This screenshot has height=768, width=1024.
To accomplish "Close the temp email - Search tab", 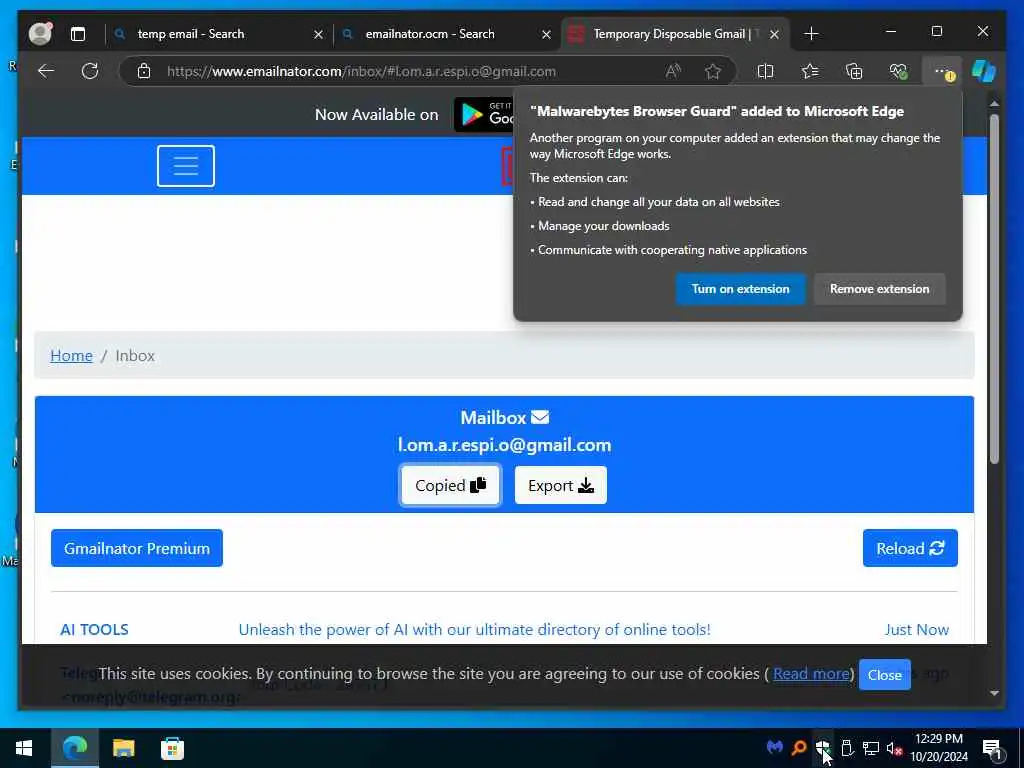I will click(x=318, y=34).
